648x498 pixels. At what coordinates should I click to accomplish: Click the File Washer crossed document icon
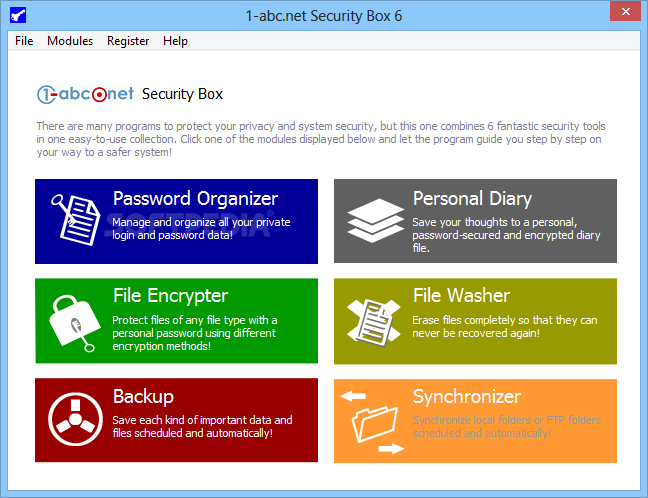(374, 323)
